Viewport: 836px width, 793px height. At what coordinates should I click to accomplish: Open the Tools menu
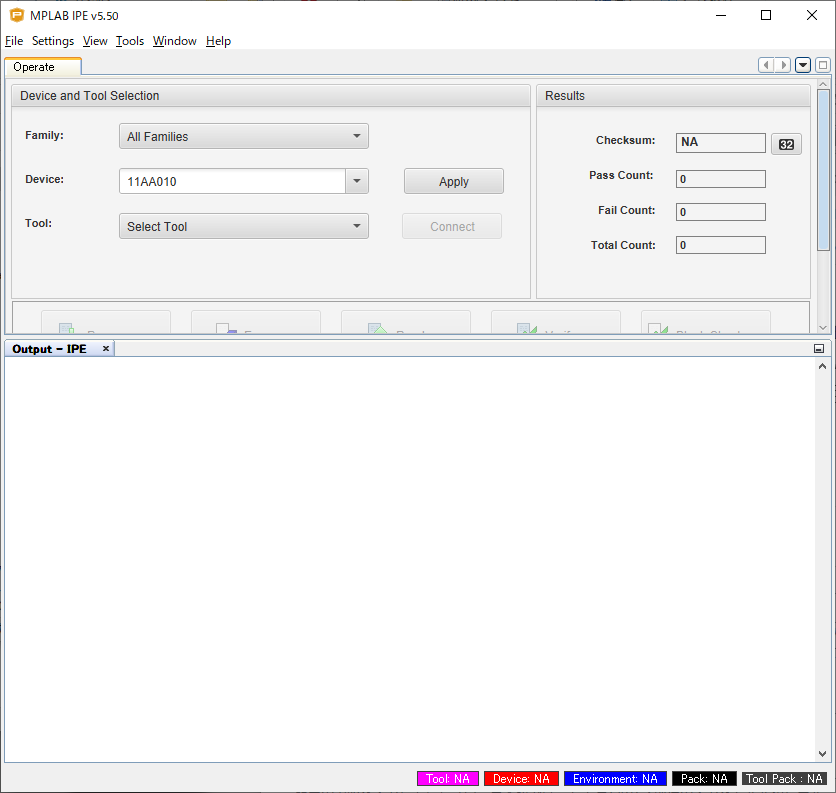[x=130, y=41]
